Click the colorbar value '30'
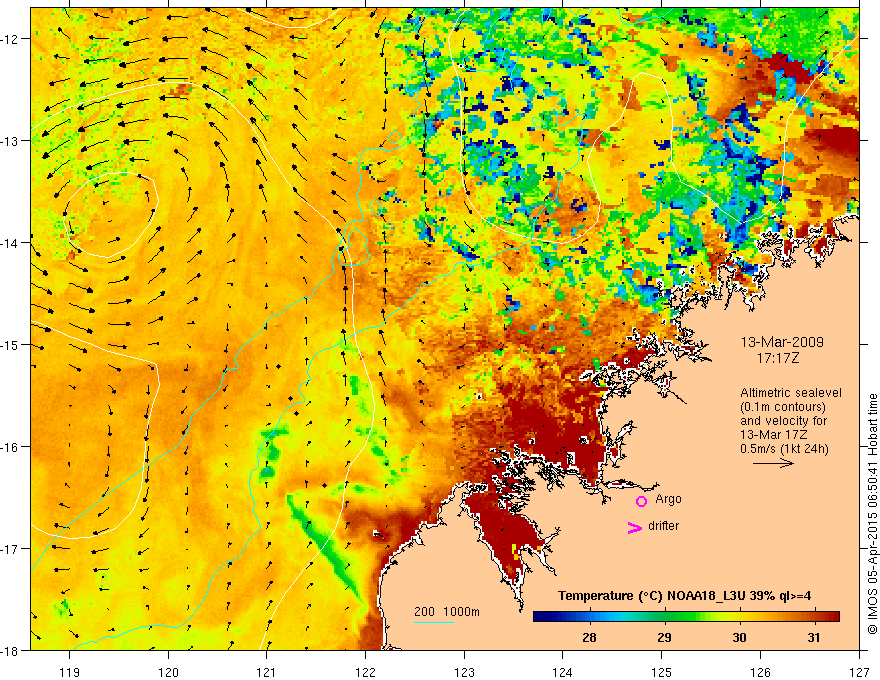This screenshot has height=680, width=880. [x=739, y=637]
